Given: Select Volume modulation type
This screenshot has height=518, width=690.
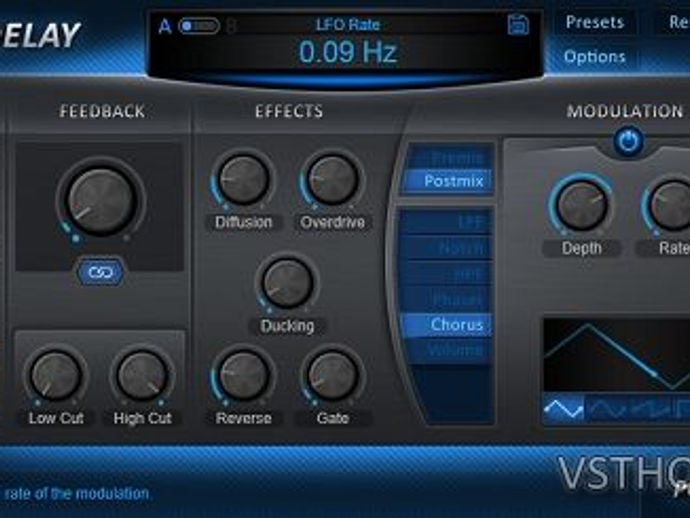Looking at the screenshot, I should click(446, 350).
